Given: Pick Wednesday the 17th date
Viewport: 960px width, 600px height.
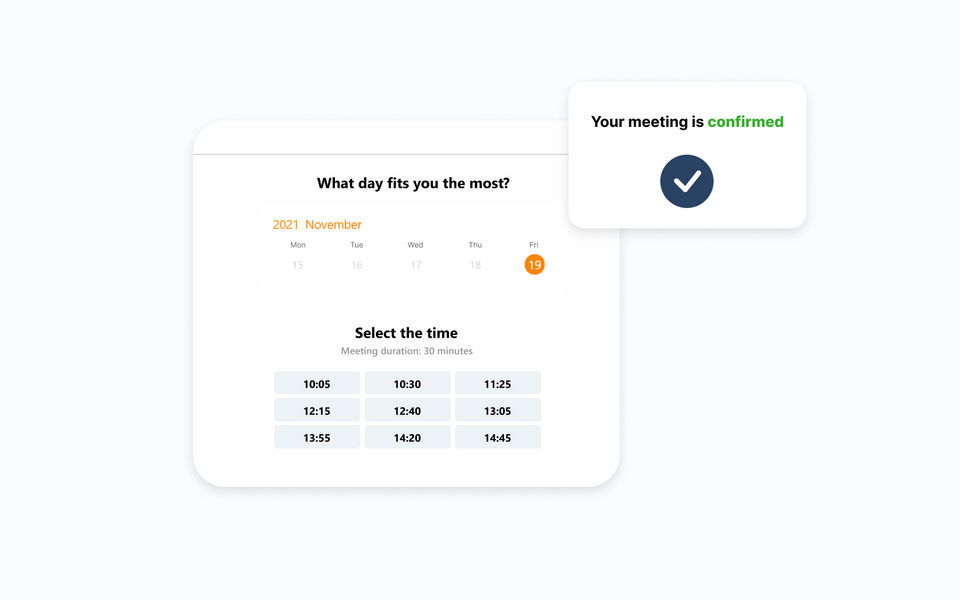Looking at the screenshot, I should click(x=416, y=265).
